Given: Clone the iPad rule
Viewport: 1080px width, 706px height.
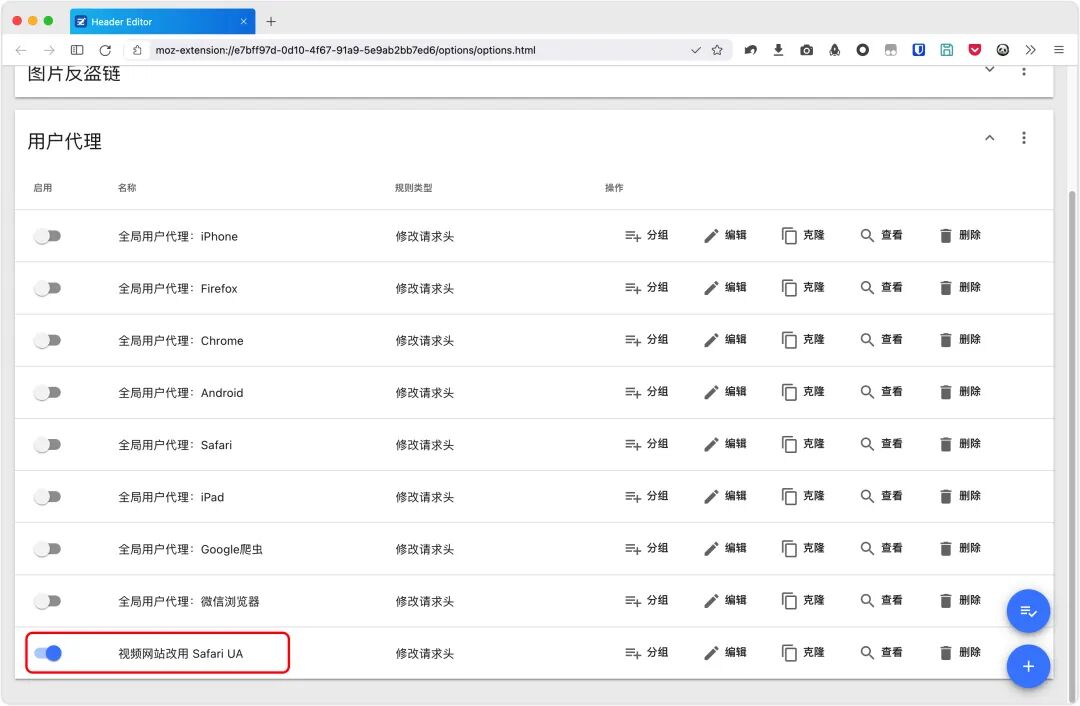Looking at the screenshot, I should click(803, 496).
